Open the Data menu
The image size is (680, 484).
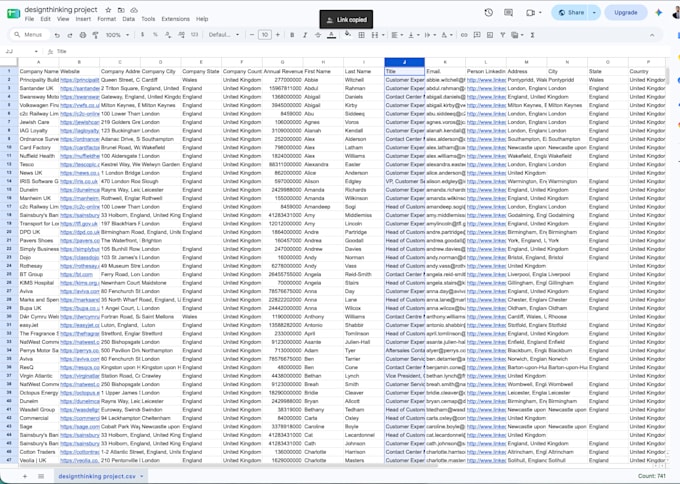pyautogui.click(x=128, y=19)
